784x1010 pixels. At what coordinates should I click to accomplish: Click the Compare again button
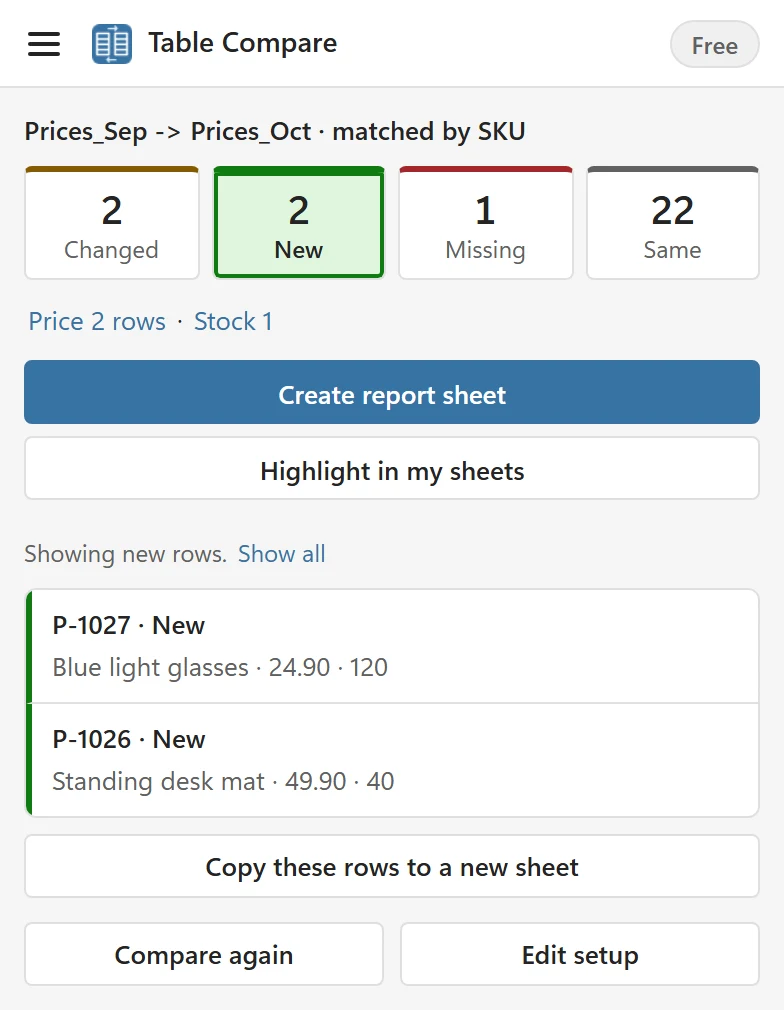coord(204,954)
